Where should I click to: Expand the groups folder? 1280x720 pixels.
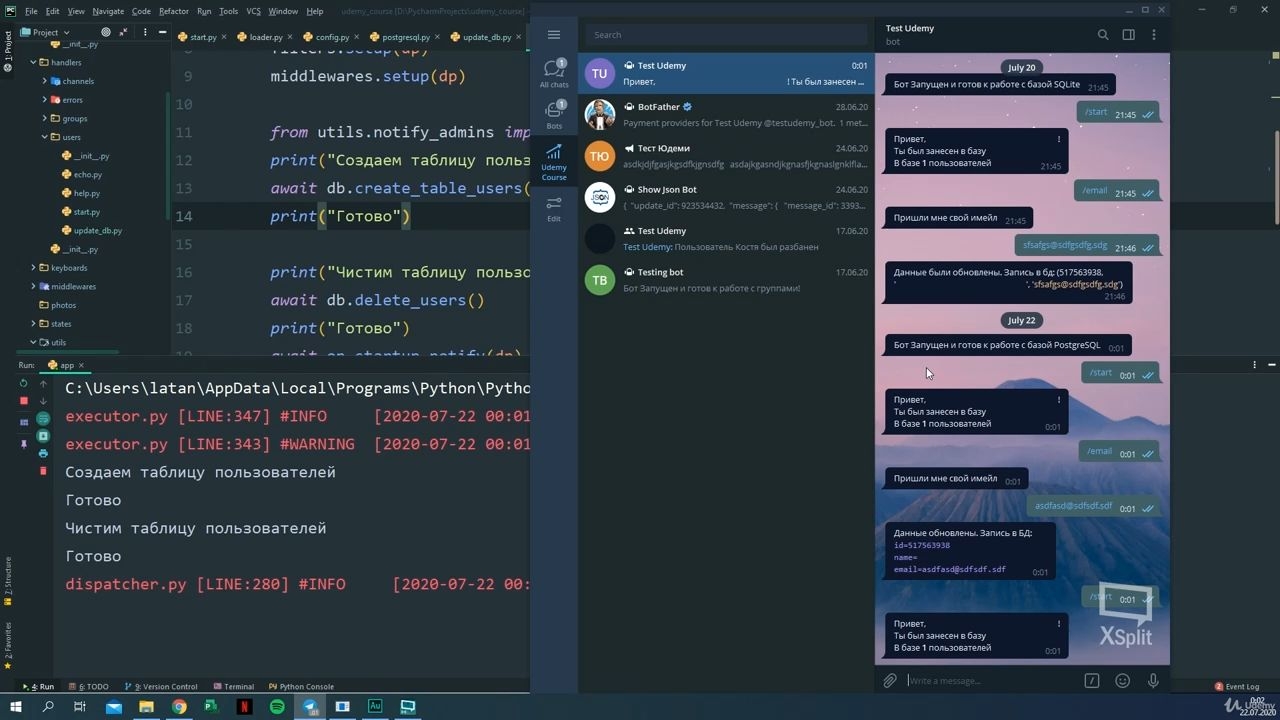tap(45, 118)
